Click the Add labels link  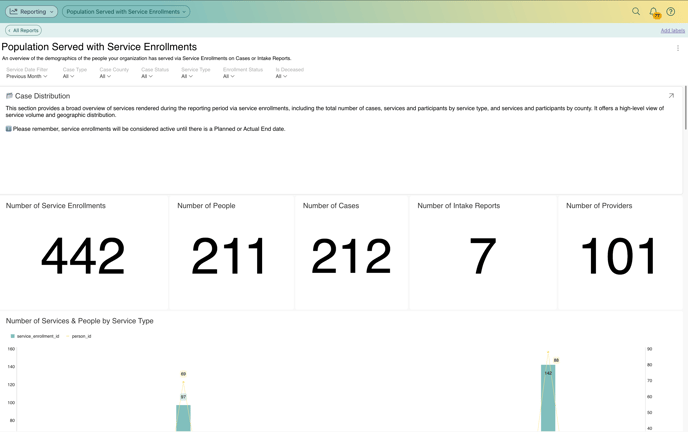coord(672,31)
